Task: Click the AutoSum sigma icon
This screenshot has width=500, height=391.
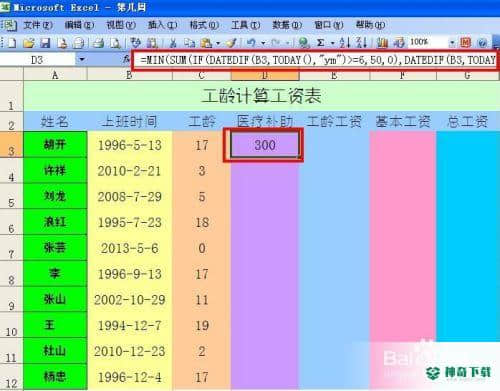Action: [320, 43]
